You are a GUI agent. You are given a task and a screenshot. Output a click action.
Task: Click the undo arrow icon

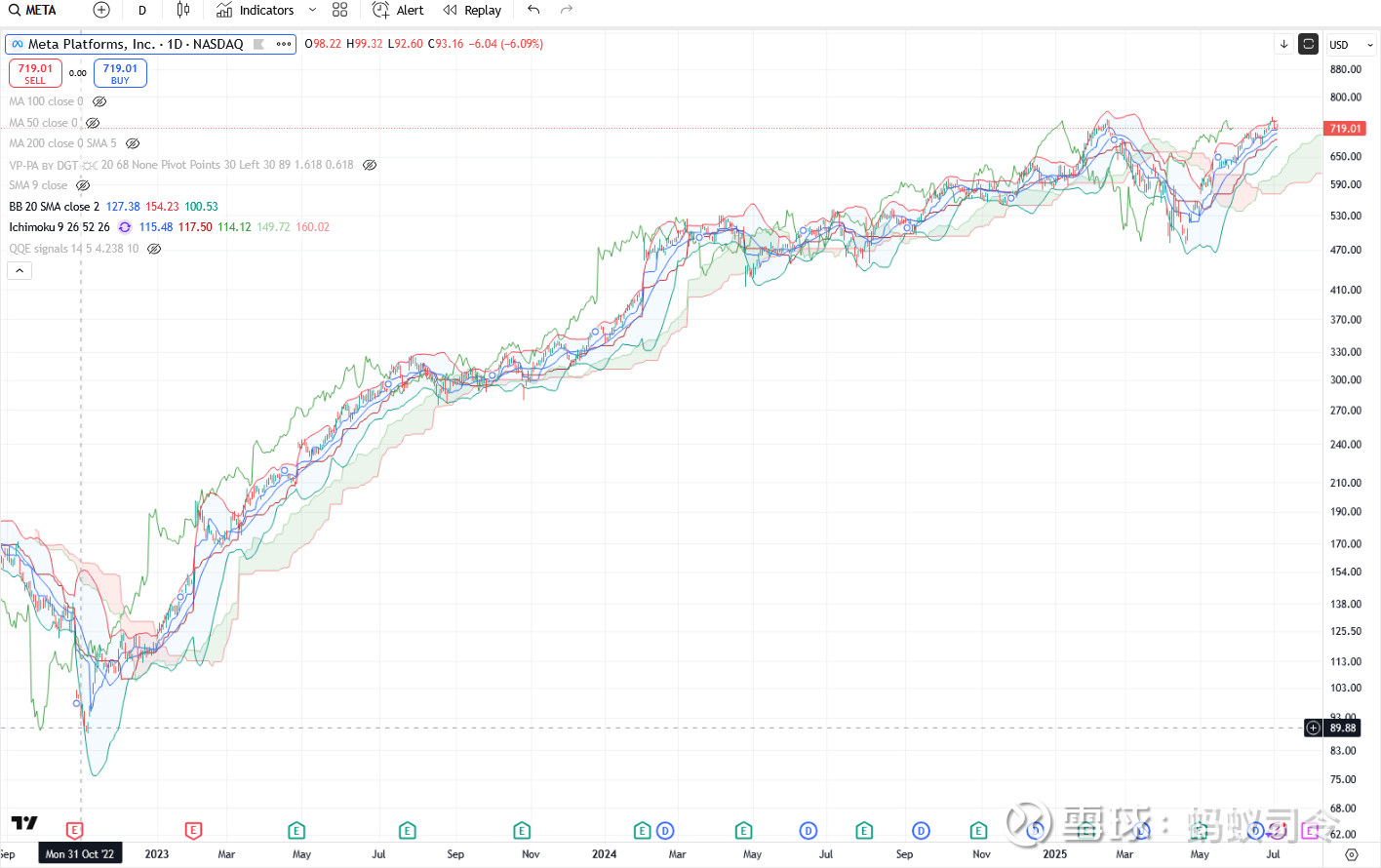pos(533,11)
